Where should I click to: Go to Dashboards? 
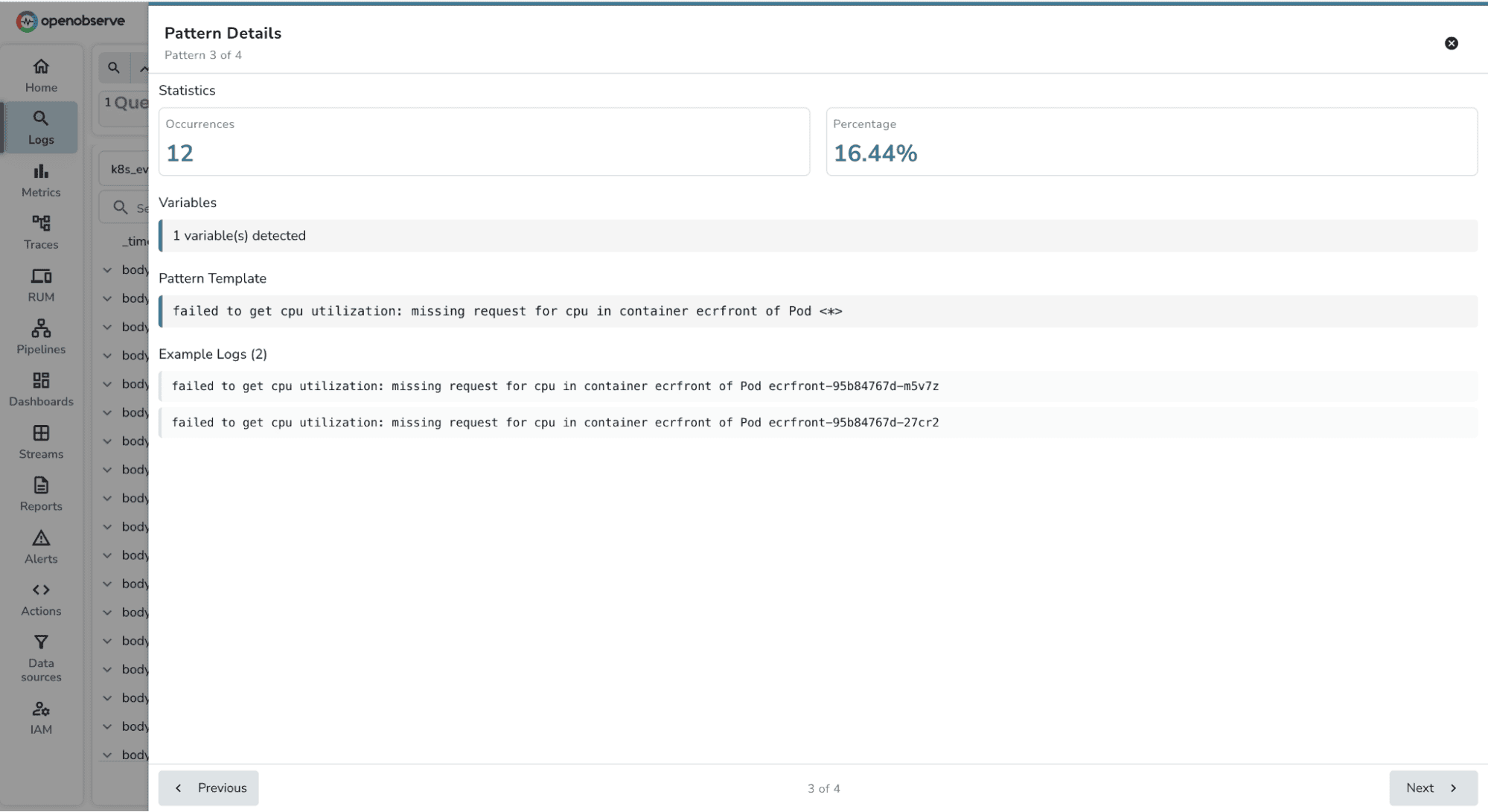pos(41,388)
